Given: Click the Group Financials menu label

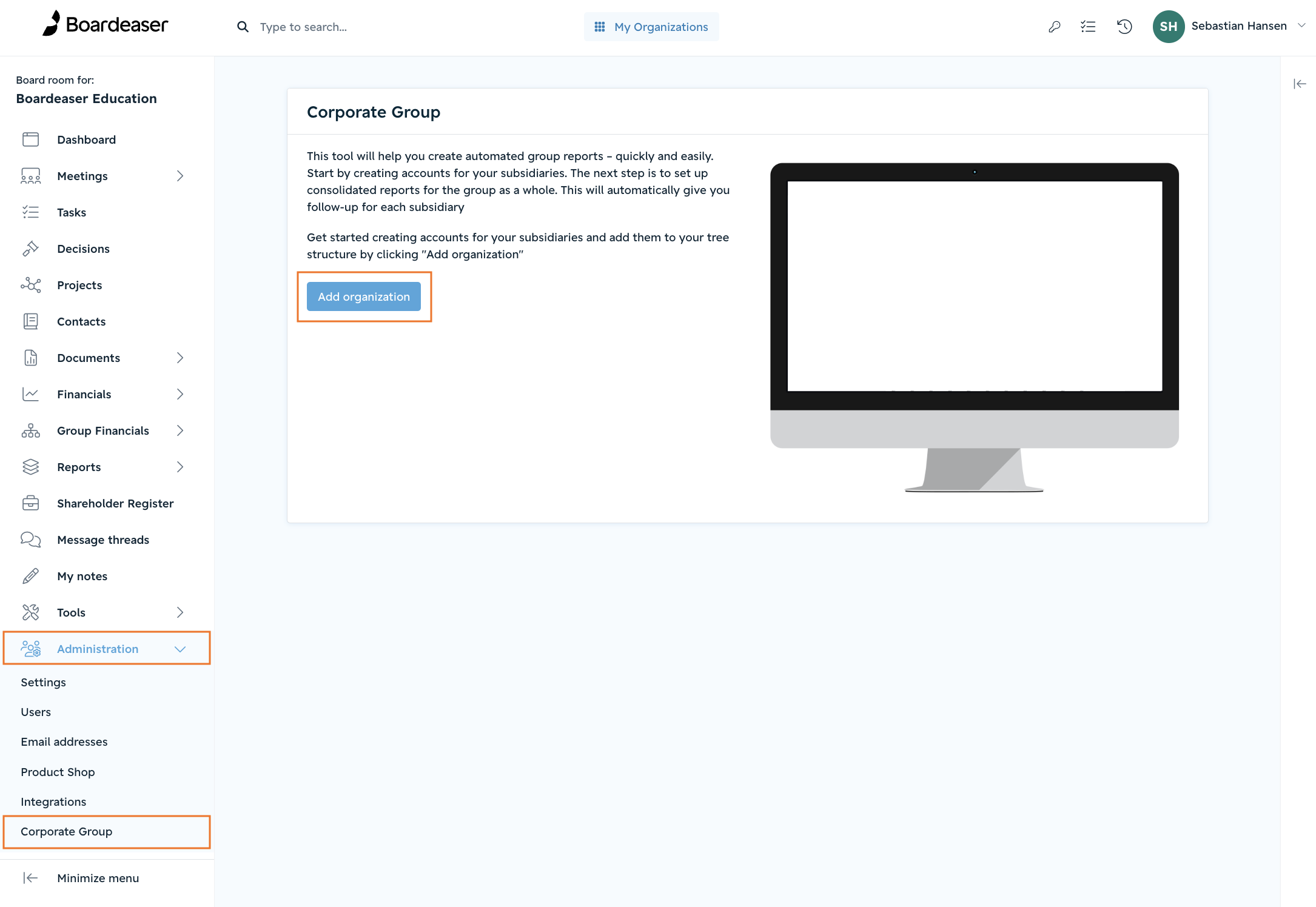Looking at the screenshot, I should click(x=103, y=430).
